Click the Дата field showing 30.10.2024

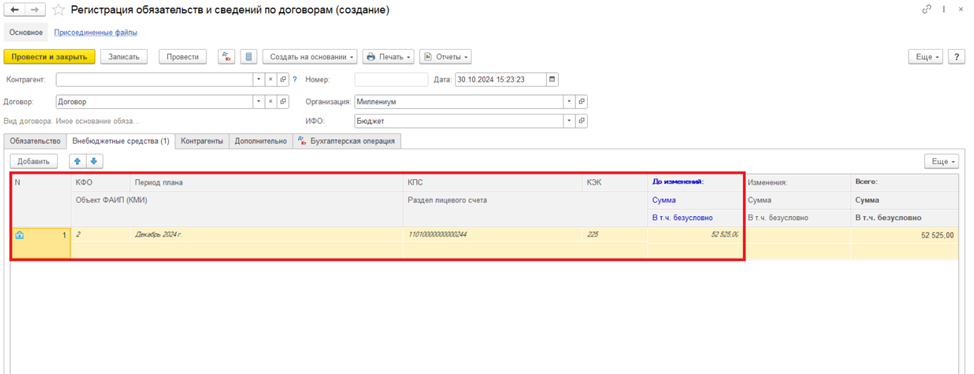[x=501, y=80]
